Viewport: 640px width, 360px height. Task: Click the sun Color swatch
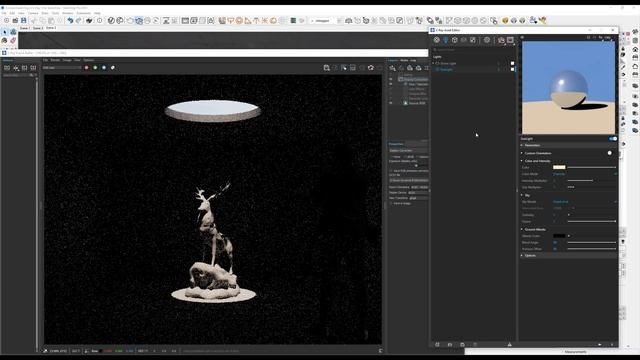pos(559,167)
